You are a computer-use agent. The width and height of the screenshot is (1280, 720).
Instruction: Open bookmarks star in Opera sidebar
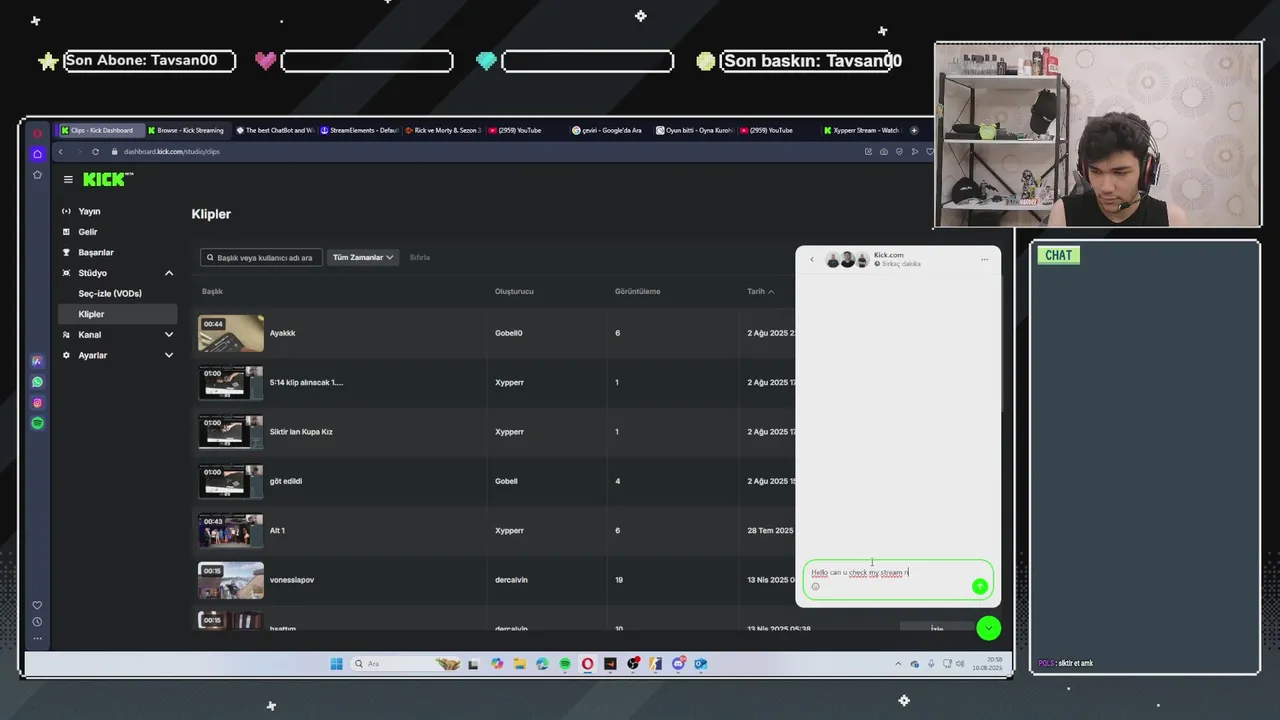tap(37, 175)
